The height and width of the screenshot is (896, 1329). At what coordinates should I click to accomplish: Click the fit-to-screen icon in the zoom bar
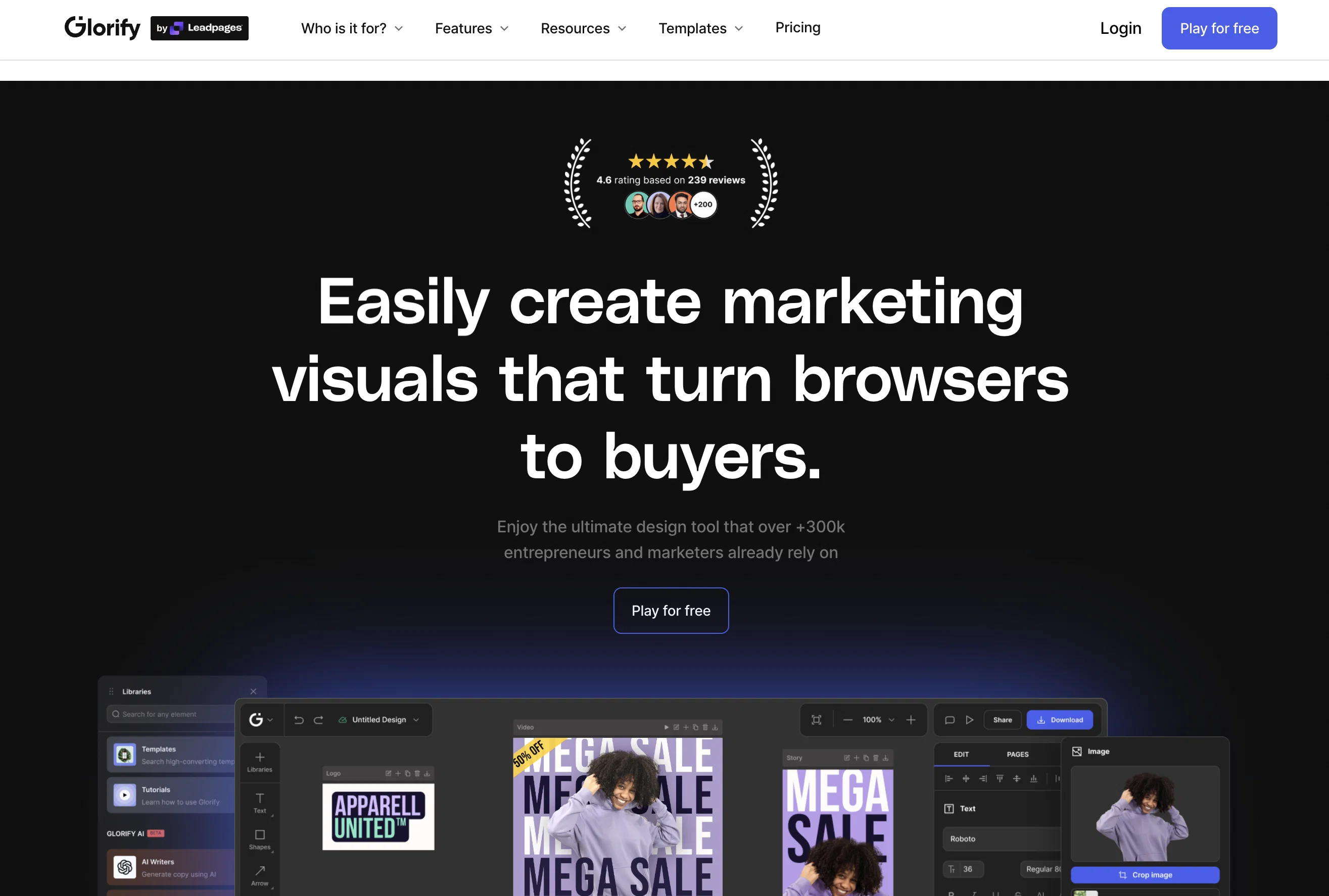816,720
